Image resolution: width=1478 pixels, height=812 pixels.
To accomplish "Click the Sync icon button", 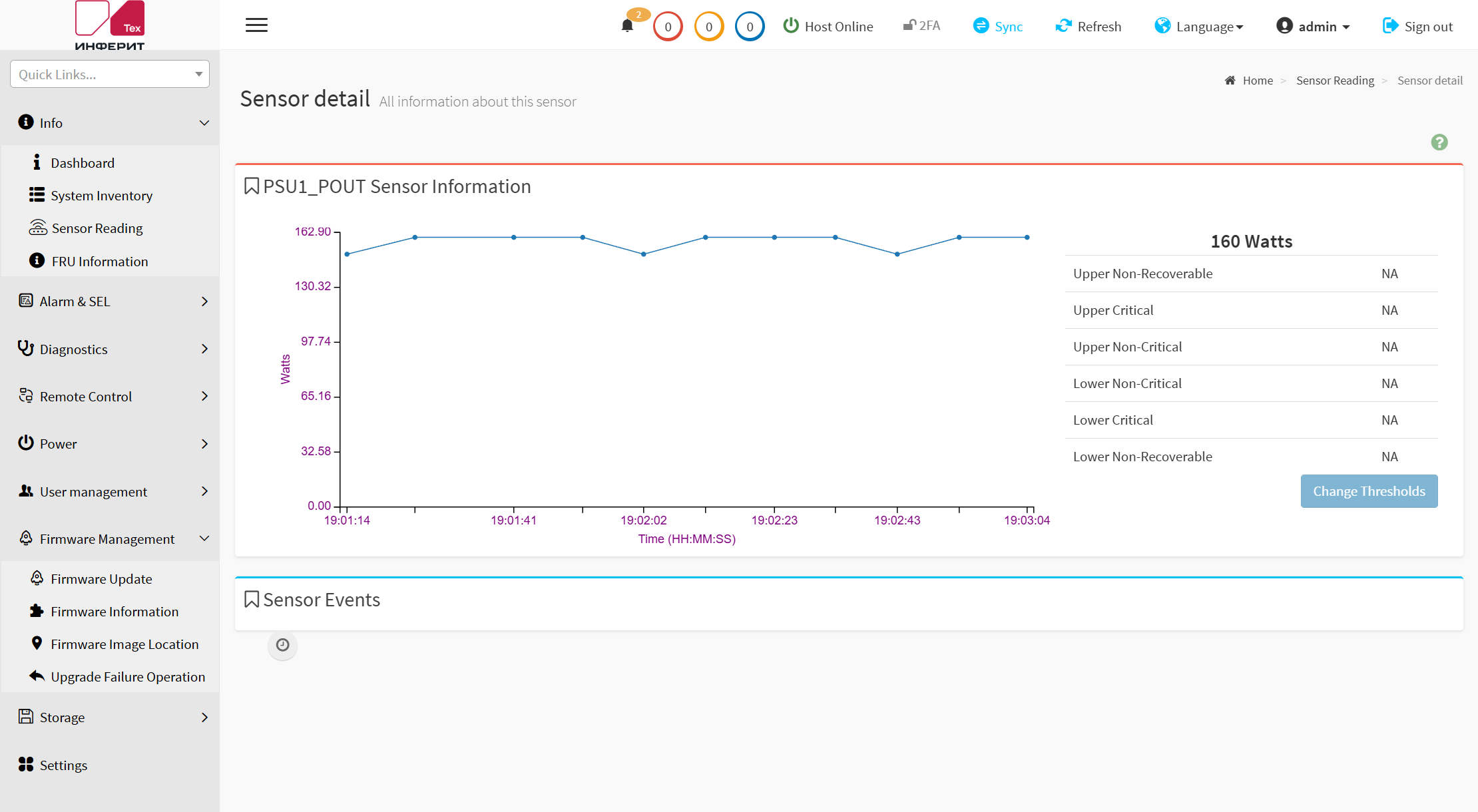I will 981,25.
